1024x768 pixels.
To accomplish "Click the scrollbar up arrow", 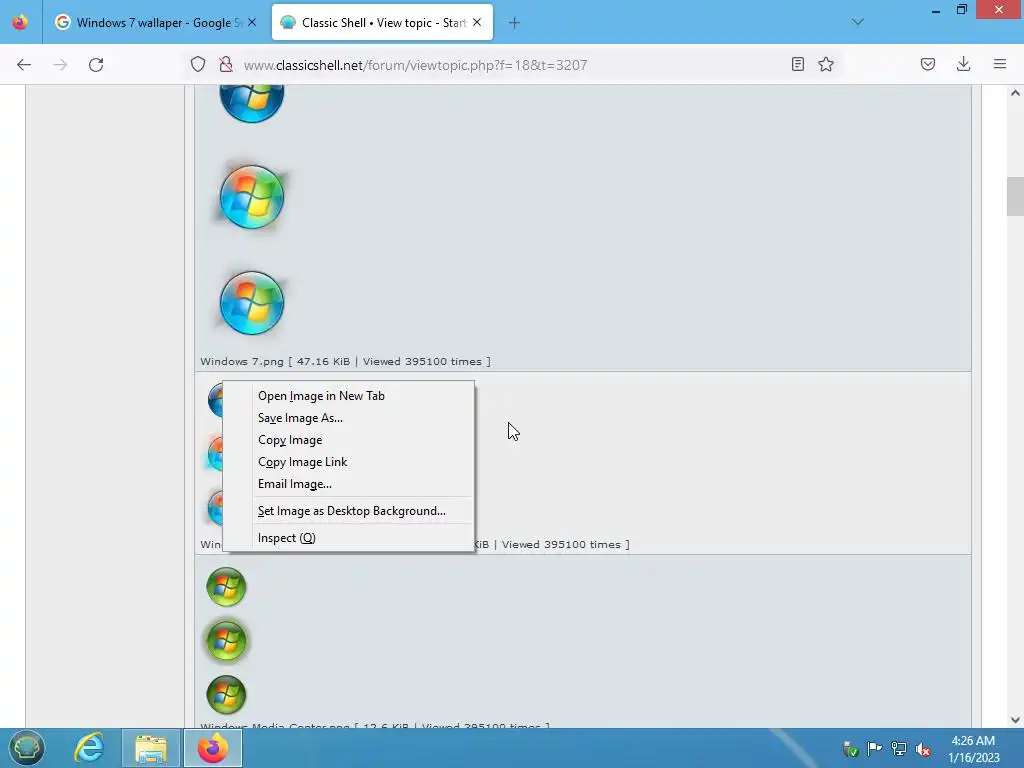I will (x=1015, y=93).
